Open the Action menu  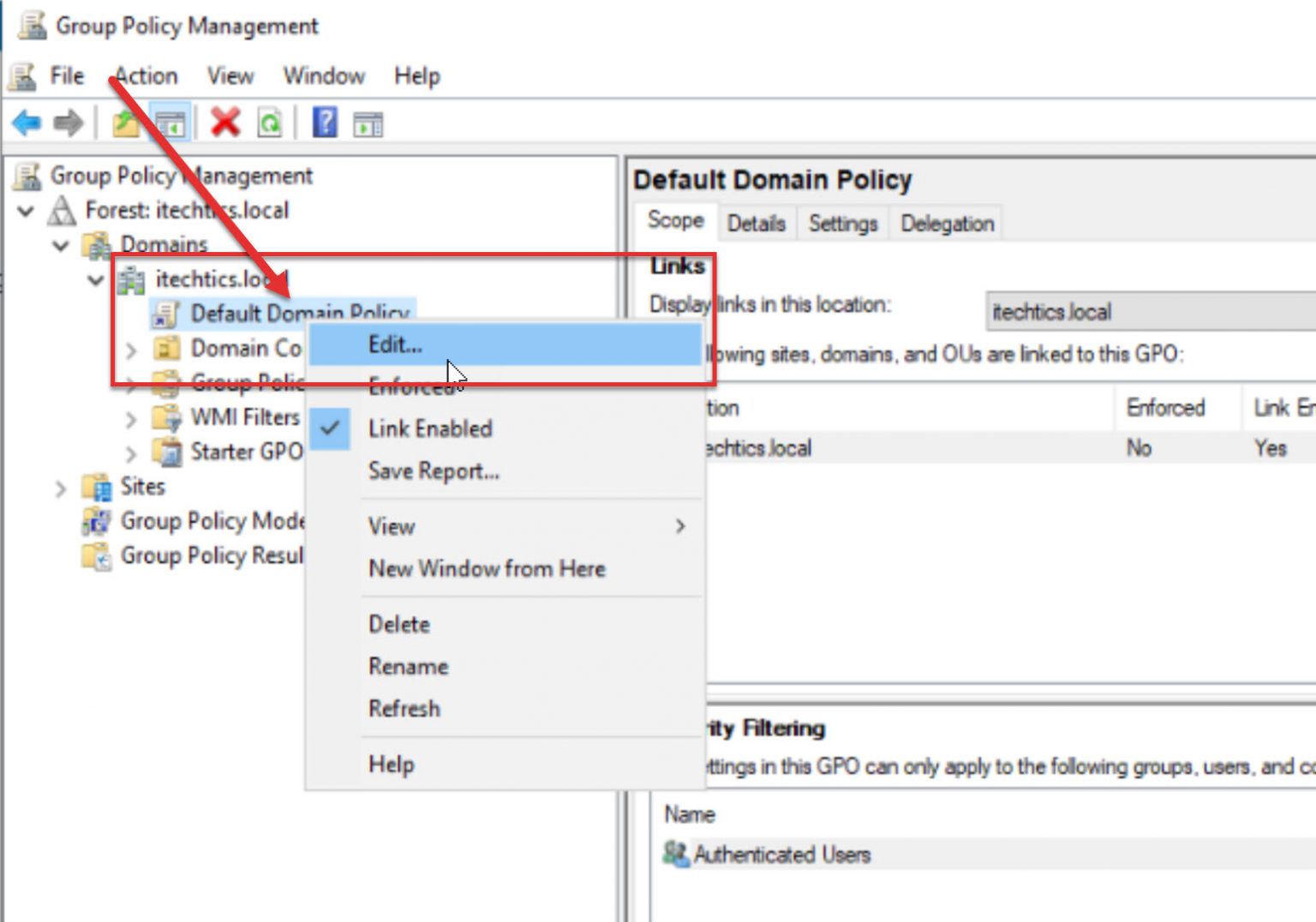coord(147,75)
